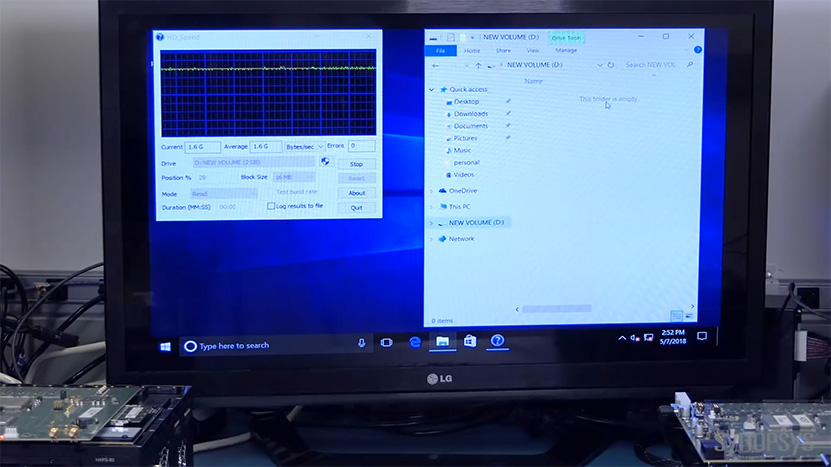
Task: Open the Mode dropdown showing Read
Action: coord(223,193)
